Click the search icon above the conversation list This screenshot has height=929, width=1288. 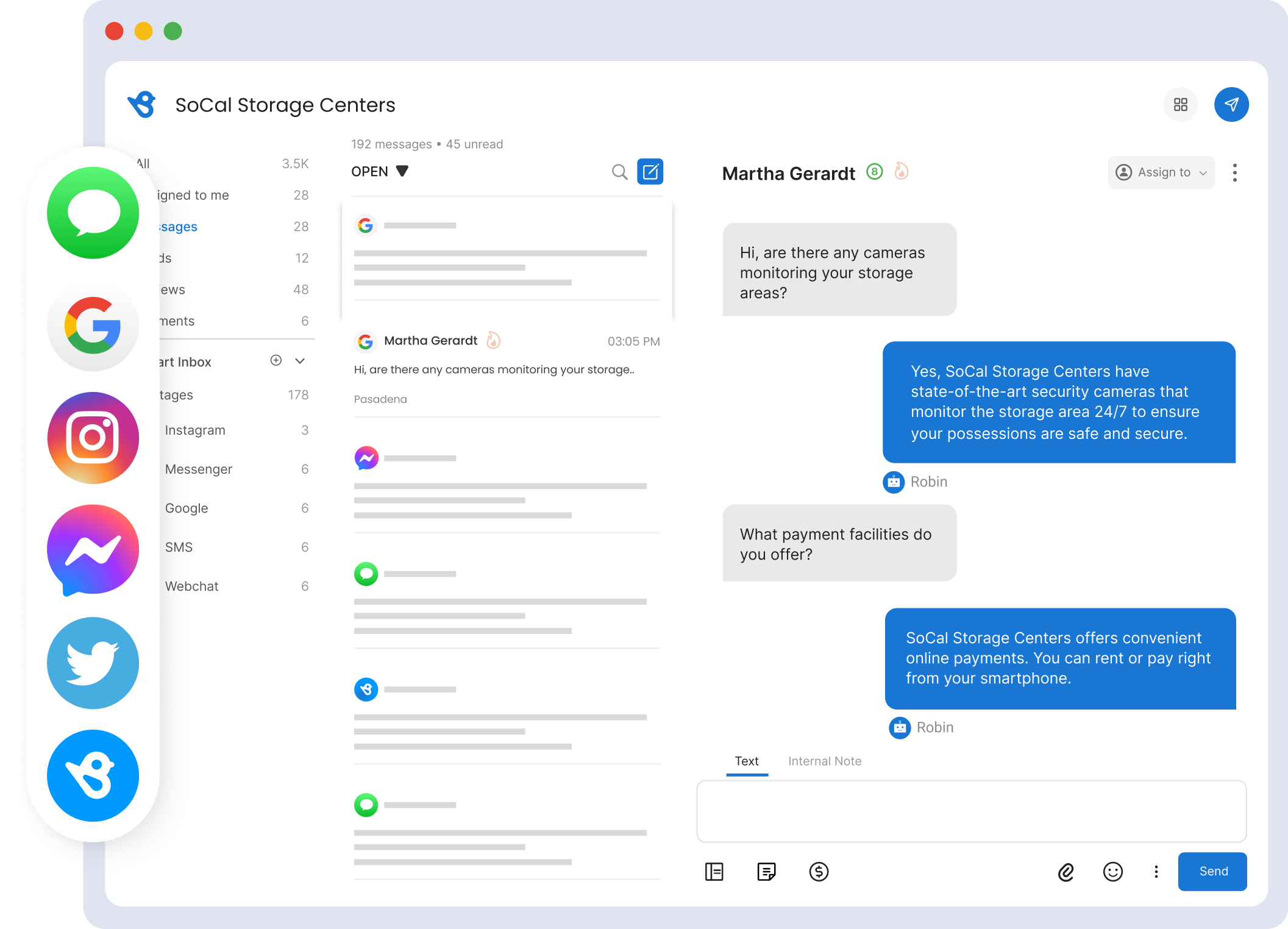pyautogui.click(x=619, y=172)
